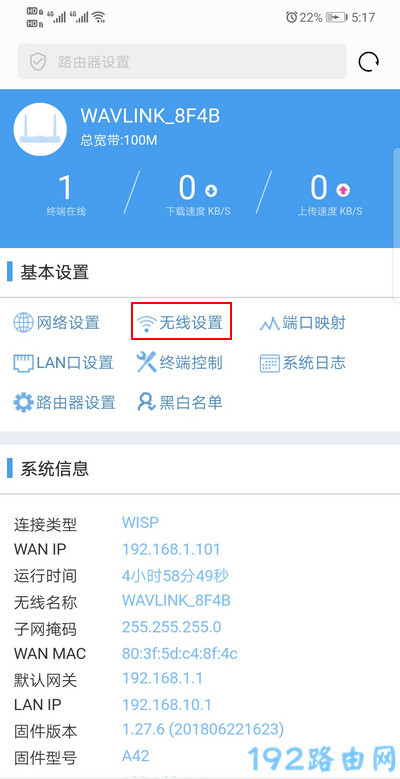400x779 pixels.
Task: Select the WAVLINK_8F4B router title
Action: coord(150,116)
